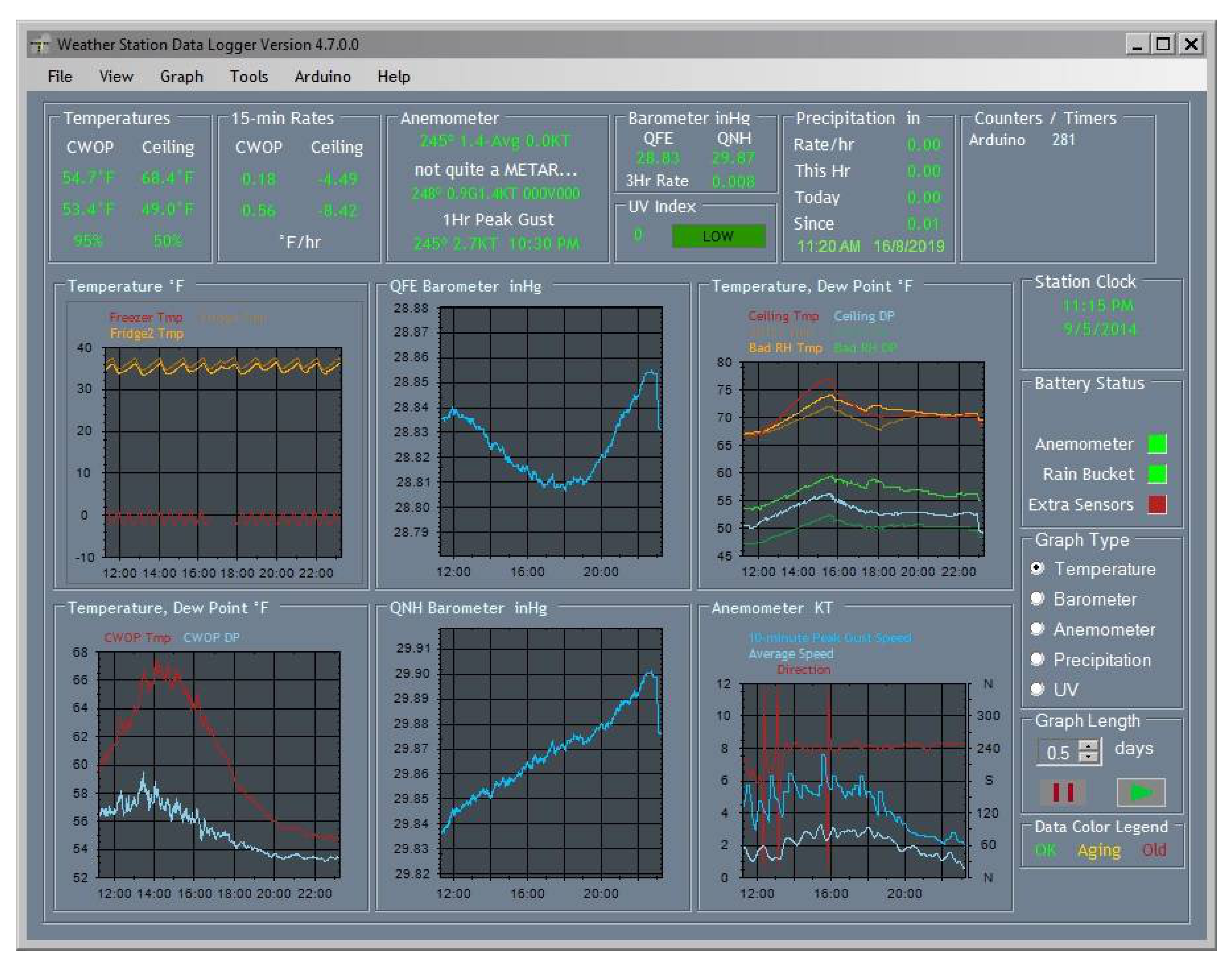Click the Rain Bucket green battery indicator
1232x966 pixels.
(1156, 474)
